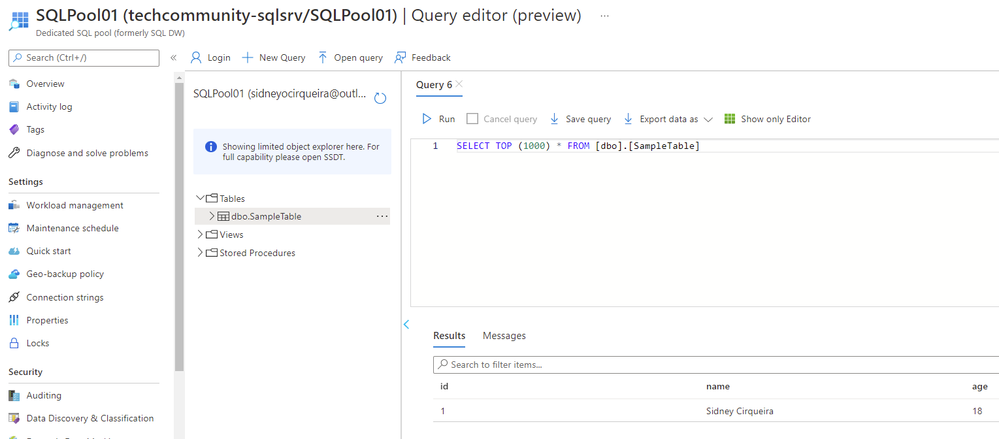Click the info icon in SSDT notice
The height and width of the screenshot is (439, 999).
211,147
